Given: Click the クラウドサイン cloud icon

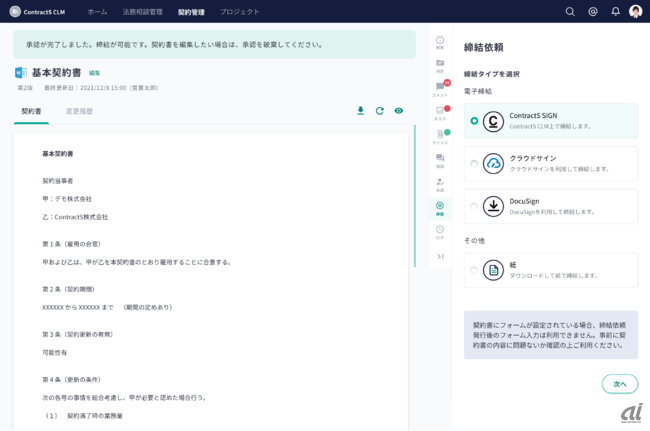Looking at the screenshot, I should point(493,164).
